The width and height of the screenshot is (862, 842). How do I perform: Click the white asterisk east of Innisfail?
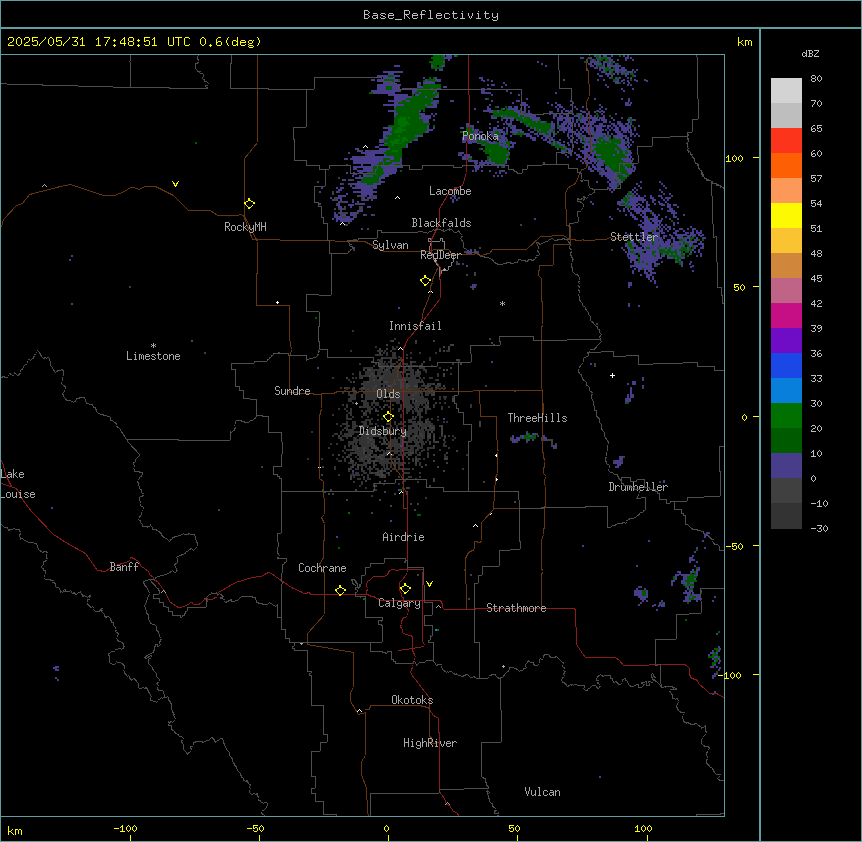click(502, 303)
